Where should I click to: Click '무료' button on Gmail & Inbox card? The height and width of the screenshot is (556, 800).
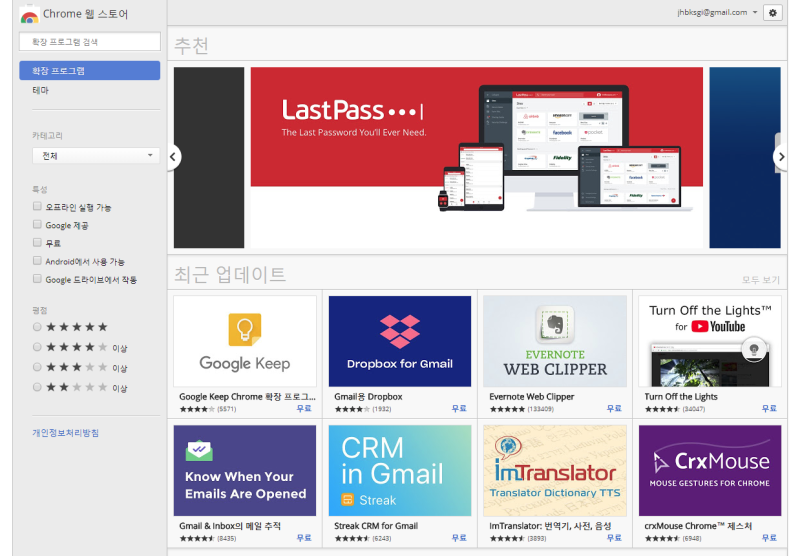[304, 538]
